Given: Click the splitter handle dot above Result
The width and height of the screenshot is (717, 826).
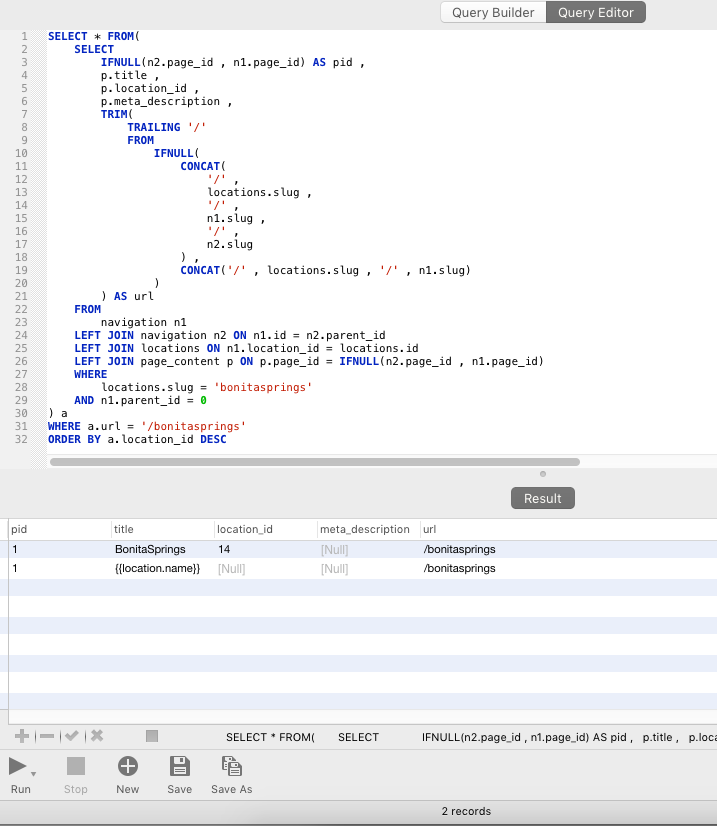Looking at the screenshot, I should [543, 474].
